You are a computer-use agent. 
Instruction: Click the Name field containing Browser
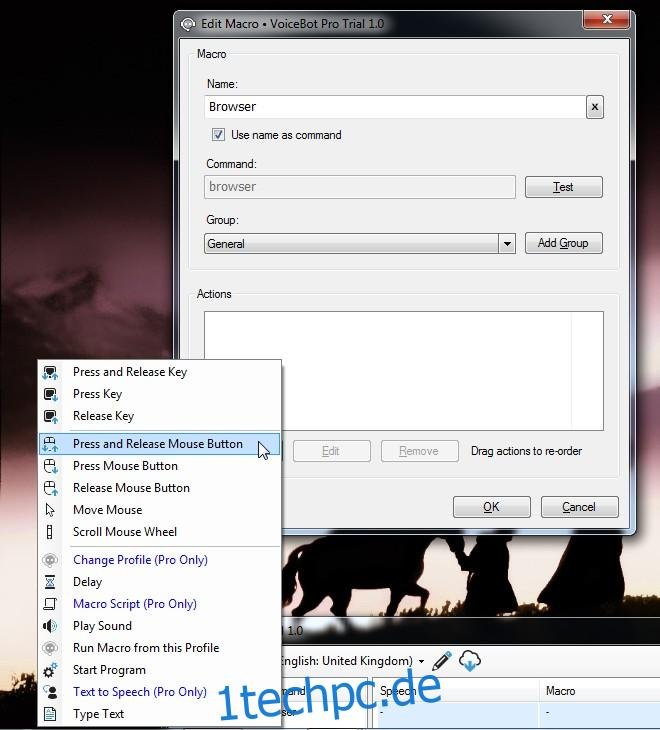[x=395, y=107]
